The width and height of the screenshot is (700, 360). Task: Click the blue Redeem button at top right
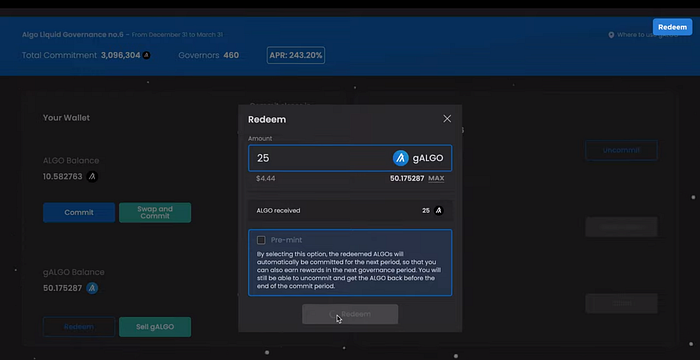[x=672, y=27]
